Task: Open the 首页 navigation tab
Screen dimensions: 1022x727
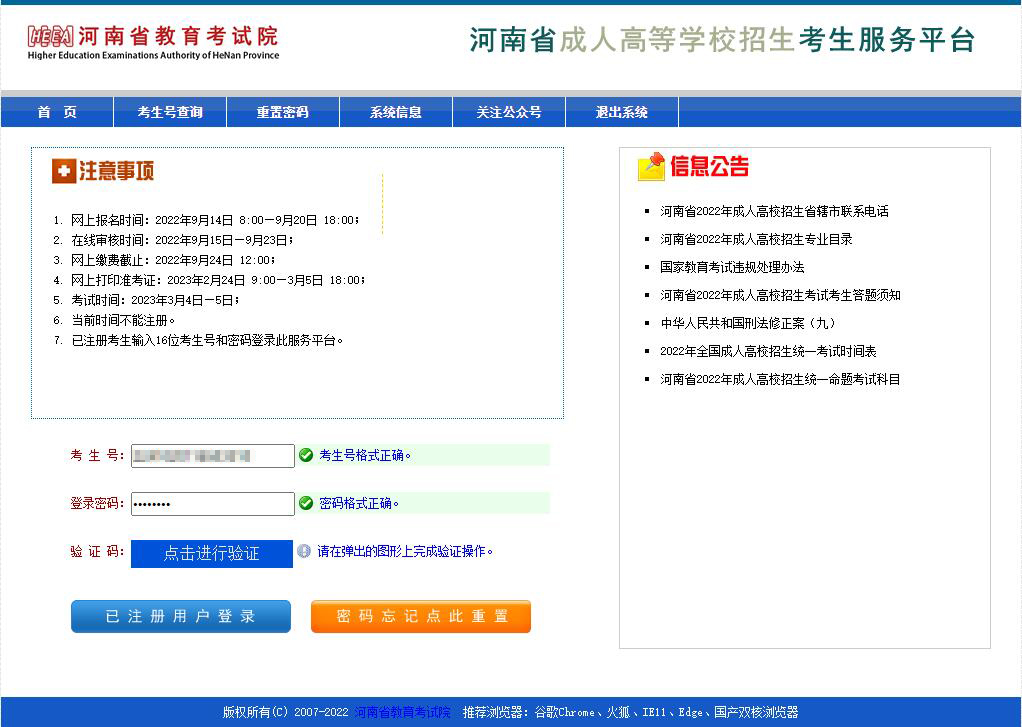Action: pos(57,113)
